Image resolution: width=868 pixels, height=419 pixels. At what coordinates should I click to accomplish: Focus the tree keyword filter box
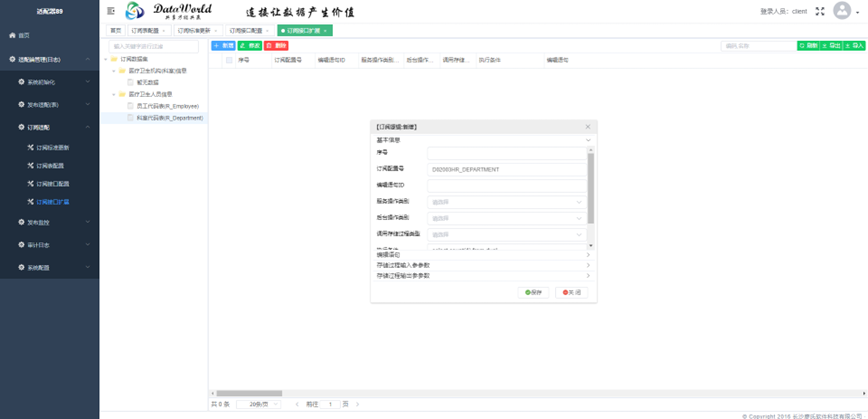(153, 46)
